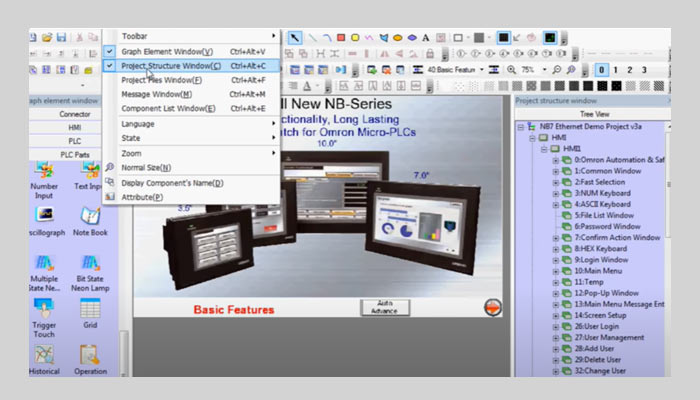Select the blue diamond shape tool
The width and height of the screenshot is (700, 400).
point(412,38)
